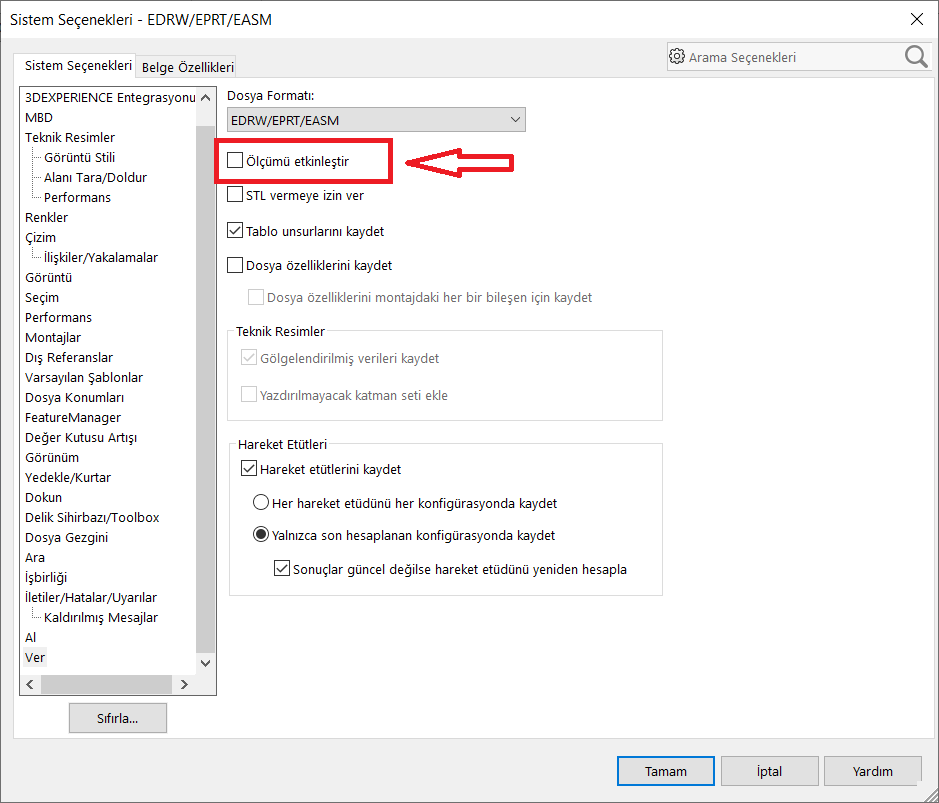Select Teknik Resimler in the tree
Image resolution: width=939 pixels, height=803 pixels.
70,137
